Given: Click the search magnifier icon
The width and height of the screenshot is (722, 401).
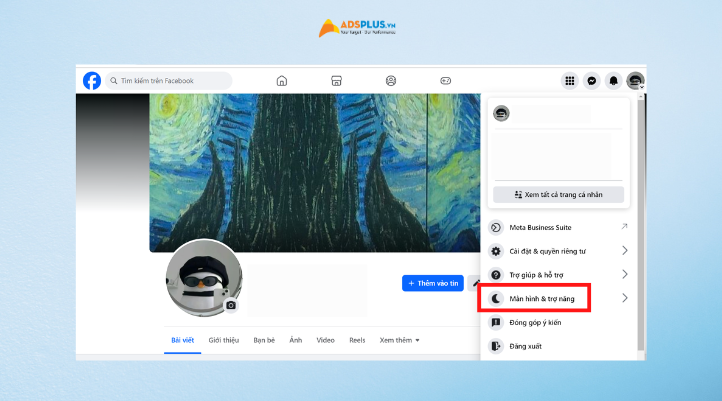Looking at the screenshot, I should tap(114, 81).
